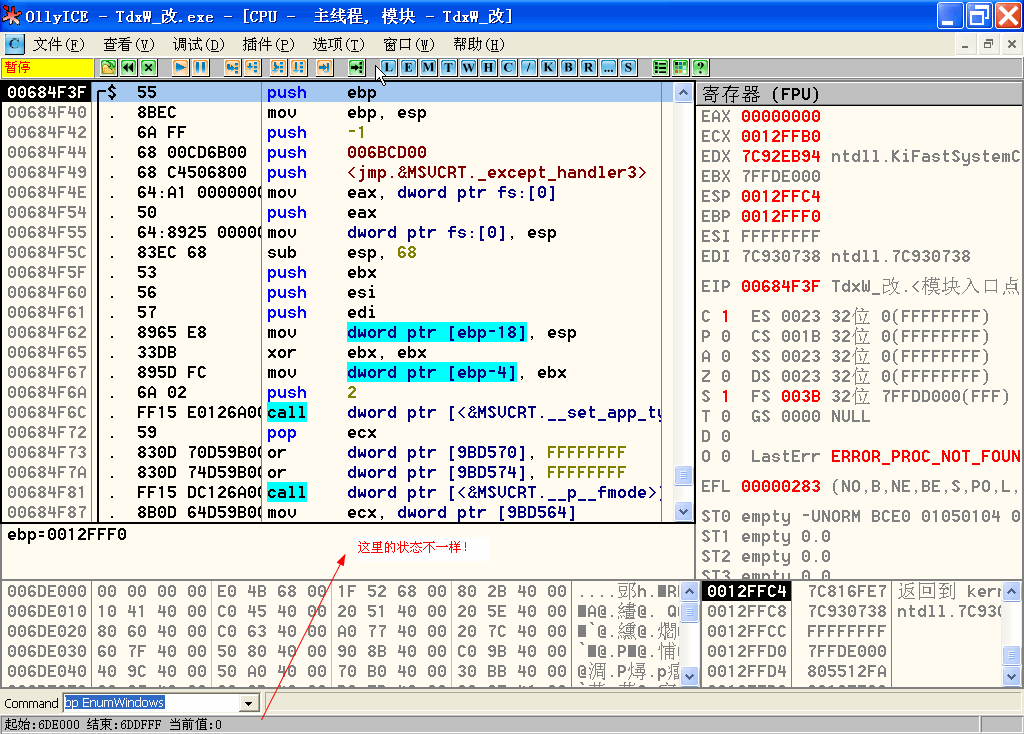Click the EAX register value 00000000

click(780, 117)
